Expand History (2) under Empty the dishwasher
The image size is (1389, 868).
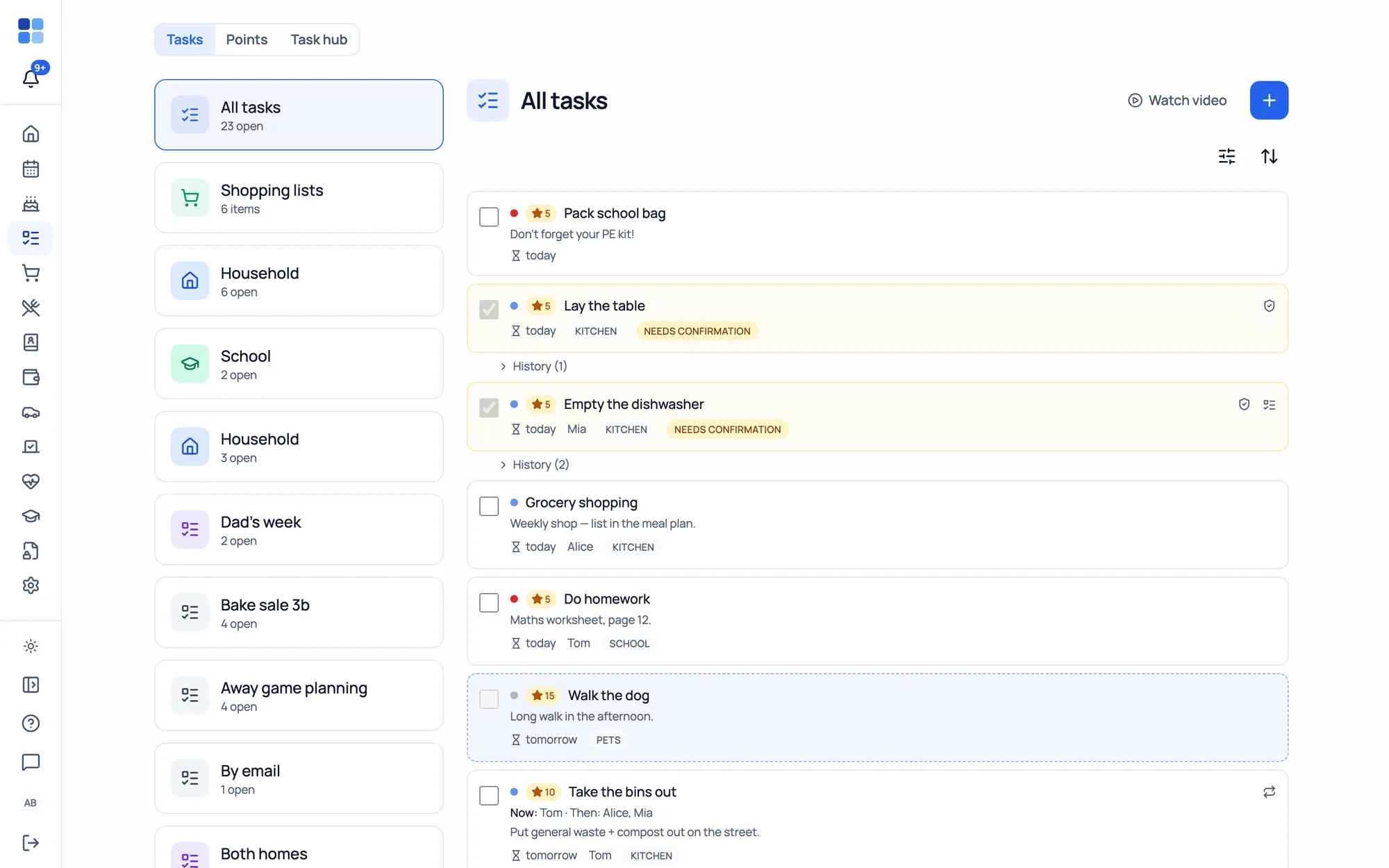(534, 465)
